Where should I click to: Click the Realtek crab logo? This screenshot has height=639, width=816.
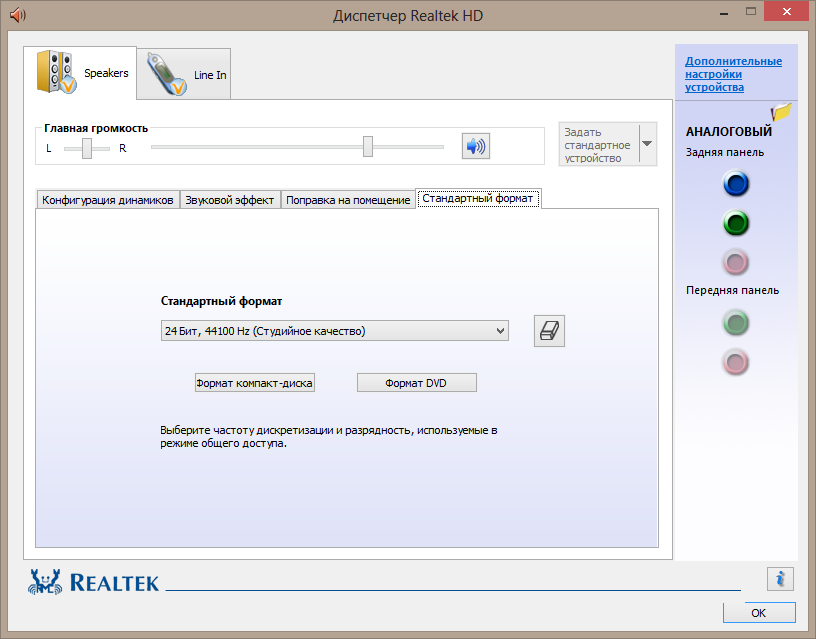tap(45, 582)
